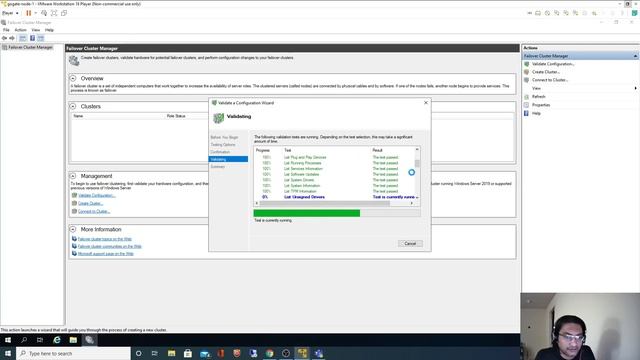Click Validate Configuration in Actions pane
This screenshot has width=640, height=360.
[x=553, y=64]
